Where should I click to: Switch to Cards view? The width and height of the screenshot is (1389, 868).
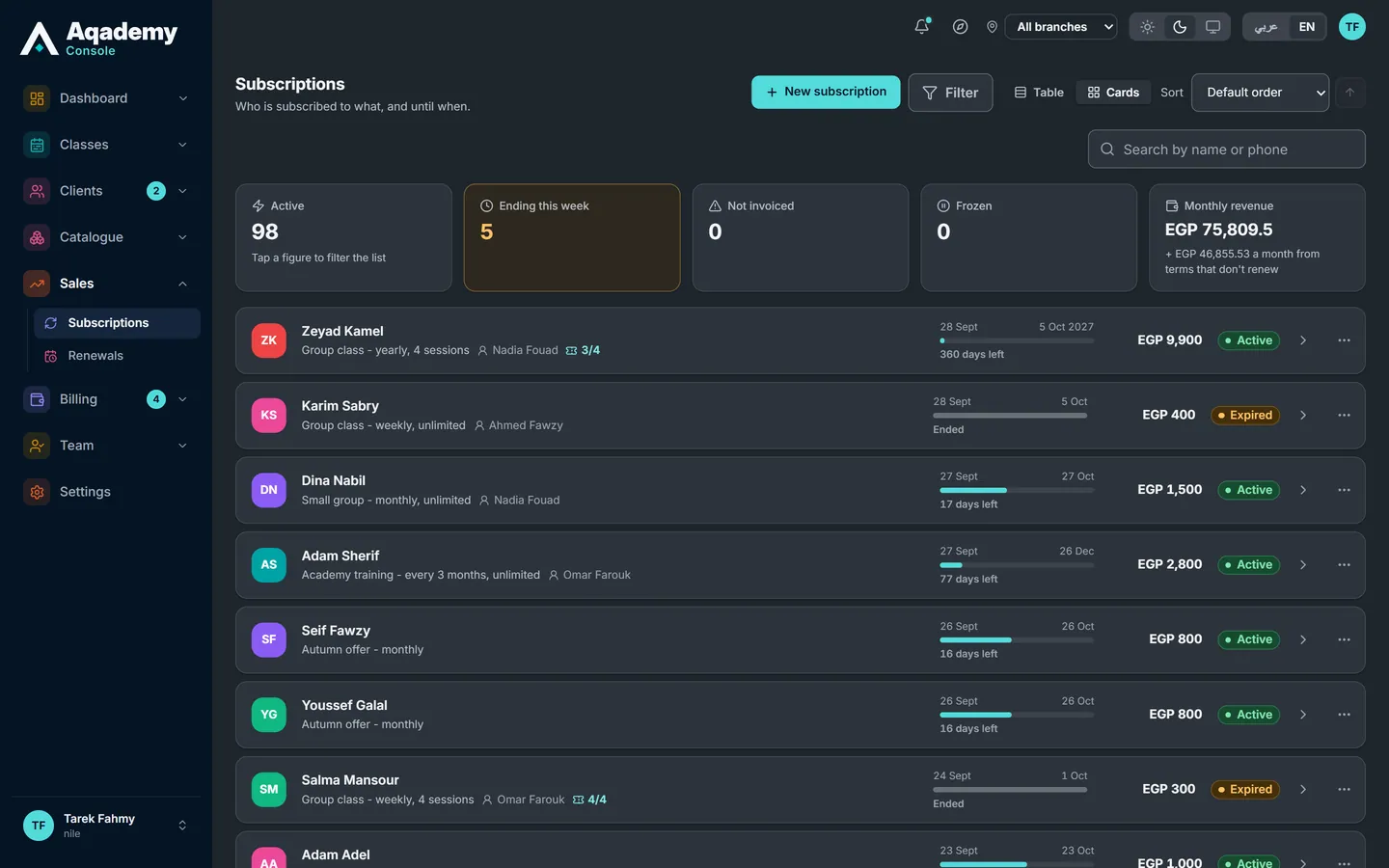pos(1113,93)
